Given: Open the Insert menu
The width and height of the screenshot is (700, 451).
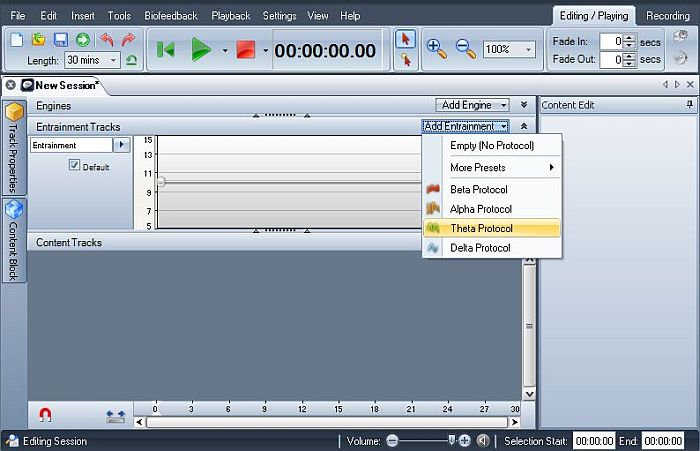Looking at the screenshot, I should (x=83, y=16).
